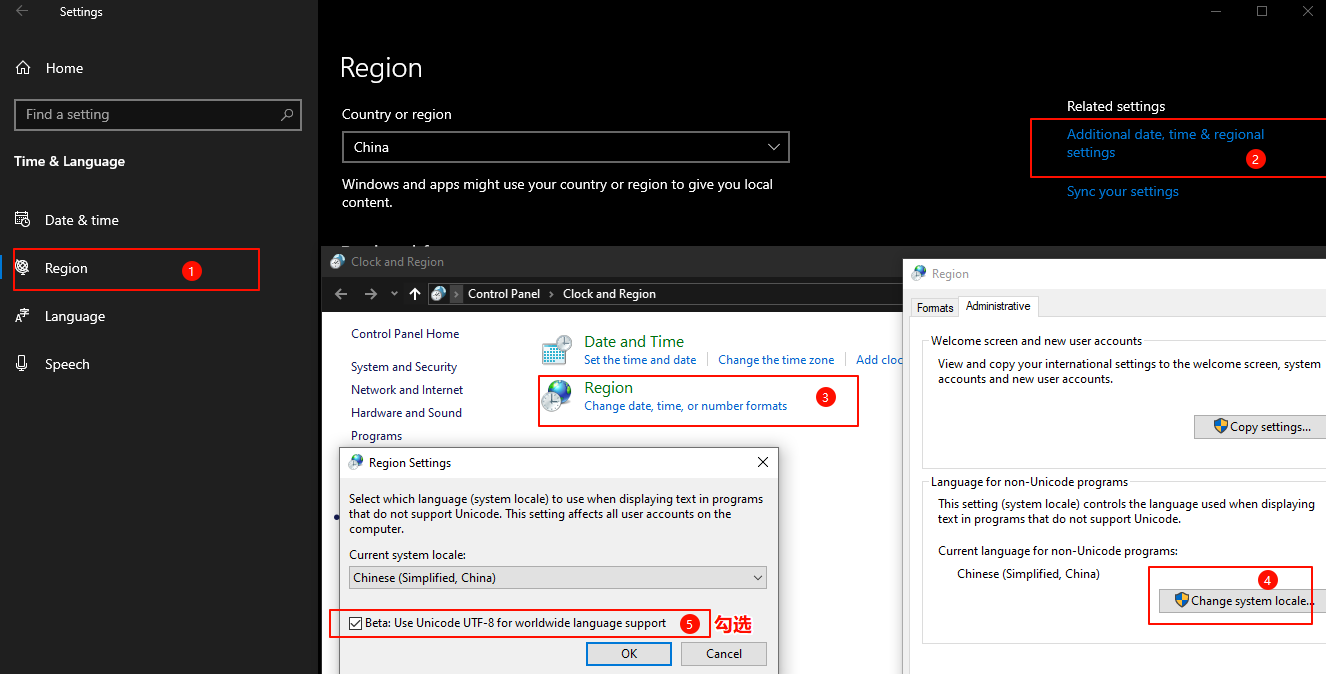Click the Date and Time clock calendar icon
This screenshot has height=674, width=1326.
point(557,351)
